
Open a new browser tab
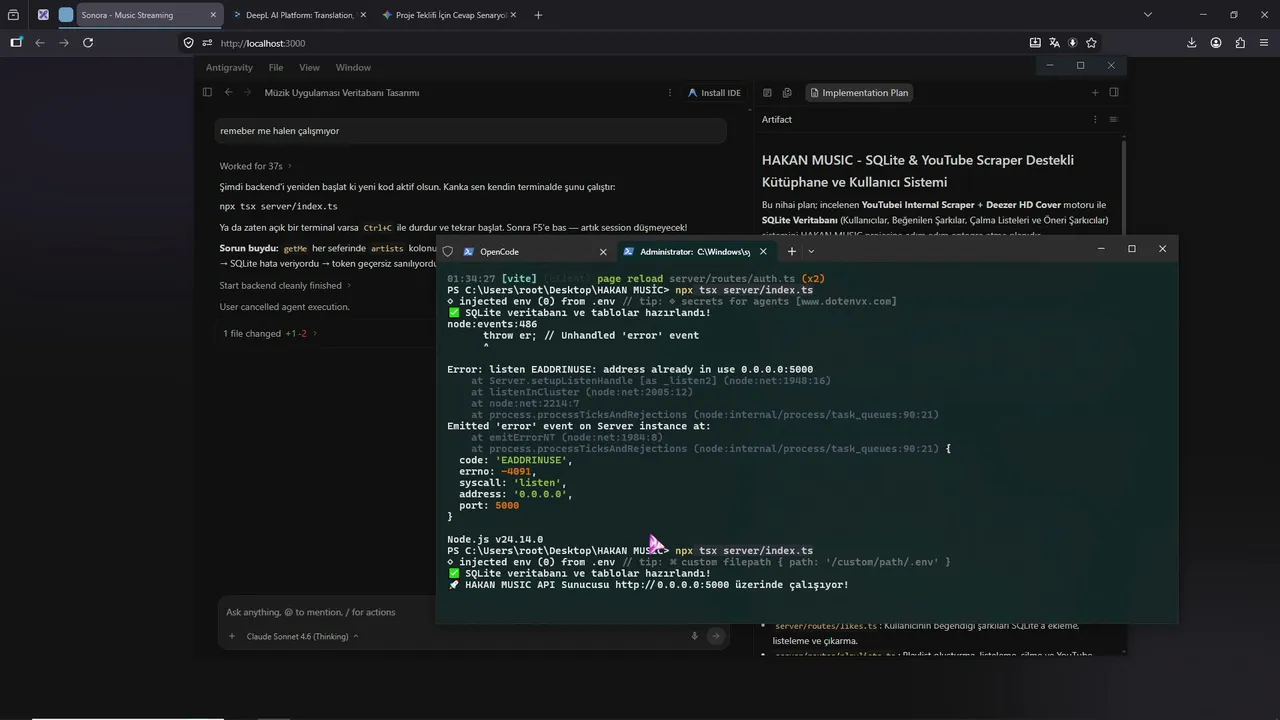click(538, 15)
